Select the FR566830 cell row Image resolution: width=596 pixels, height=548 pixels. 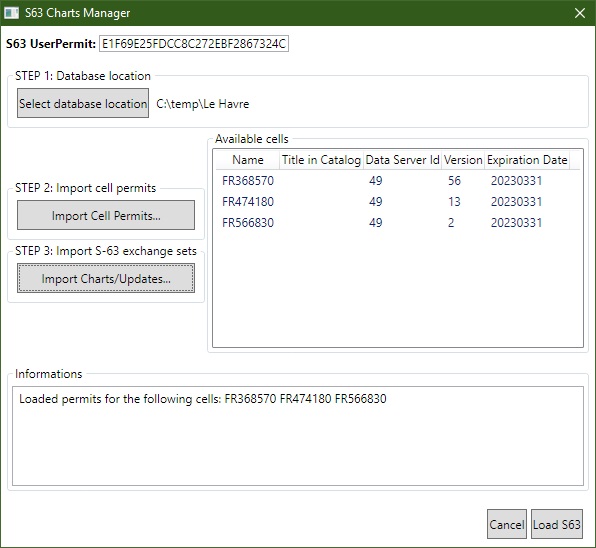point(398,222)
